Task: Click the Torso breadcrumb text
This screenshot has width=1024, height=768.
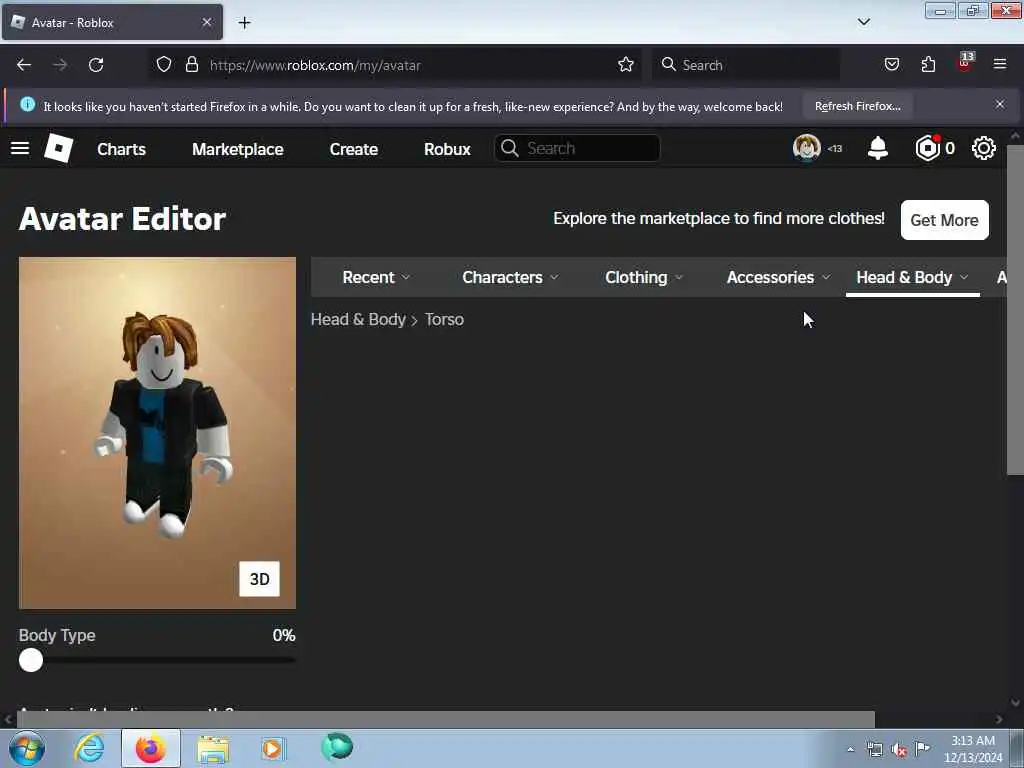Action: [444, 319]
